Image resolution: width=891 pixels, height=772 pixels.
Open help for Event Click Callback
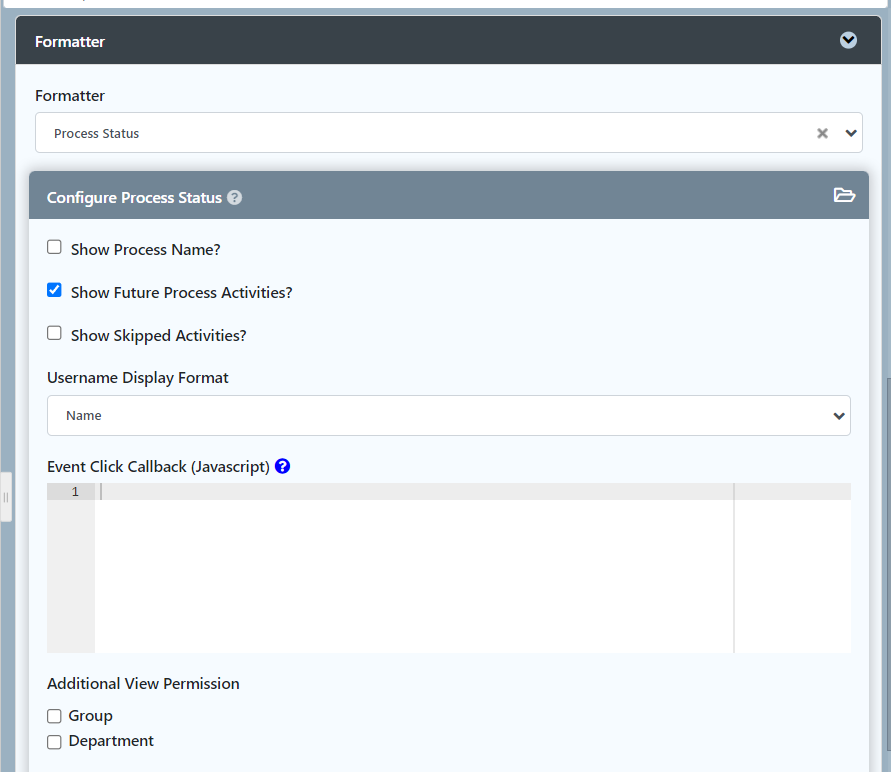click(282, 466)
